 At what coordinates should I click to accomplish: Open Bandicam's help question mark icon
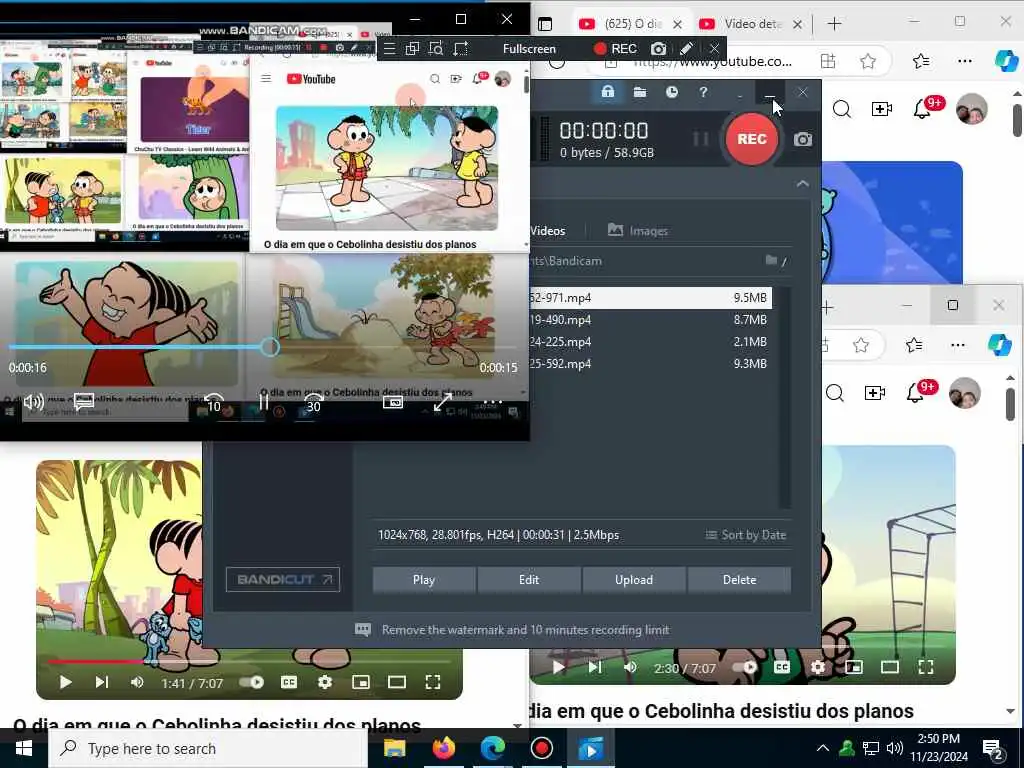click(703, 92)
